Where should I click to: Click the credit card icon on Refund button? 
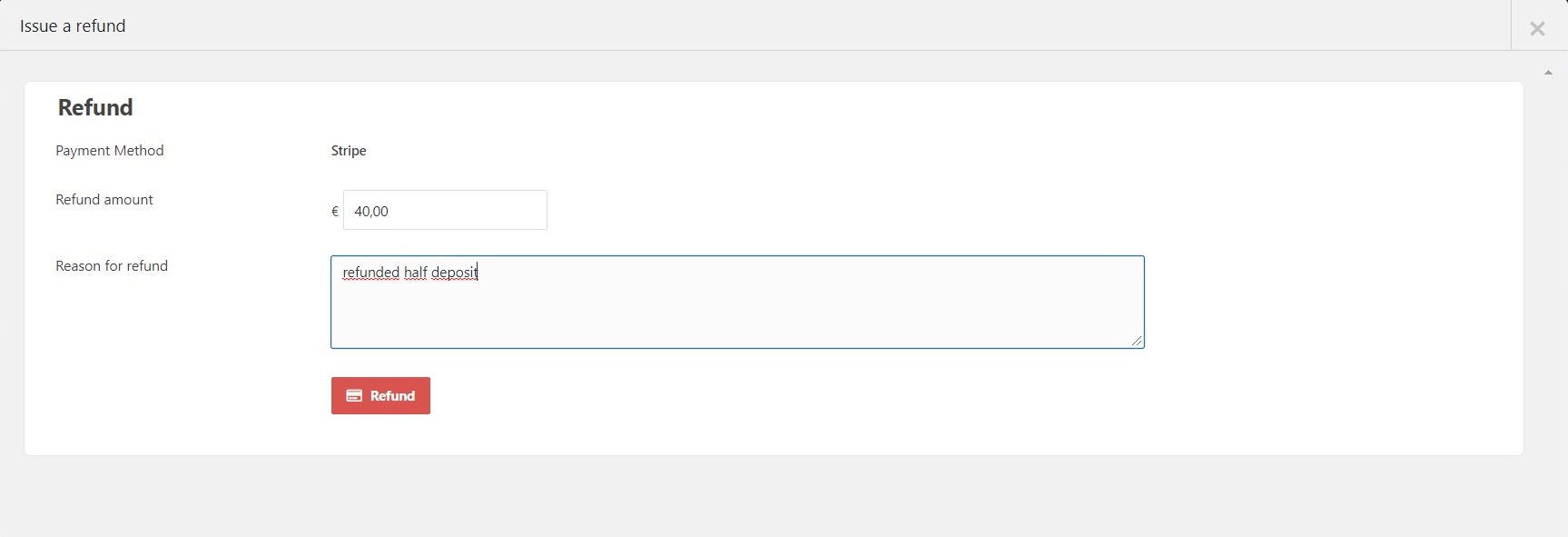tap(354, 396)
